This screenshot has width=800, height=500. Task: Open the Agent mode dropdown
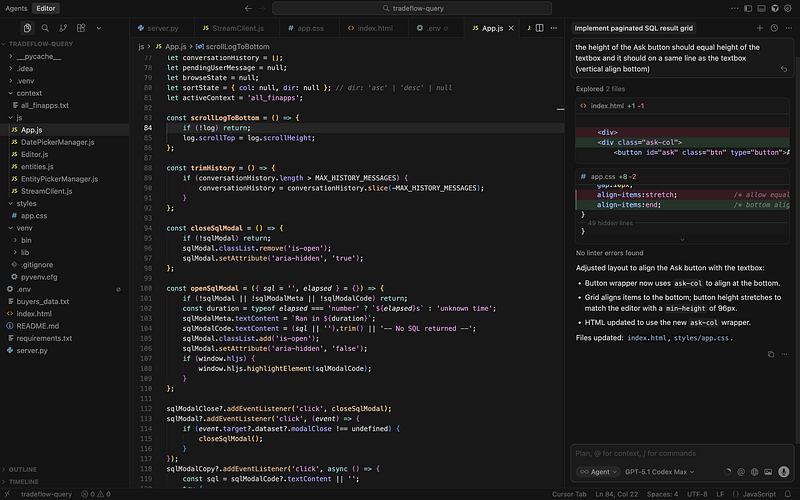pos(599,471)
